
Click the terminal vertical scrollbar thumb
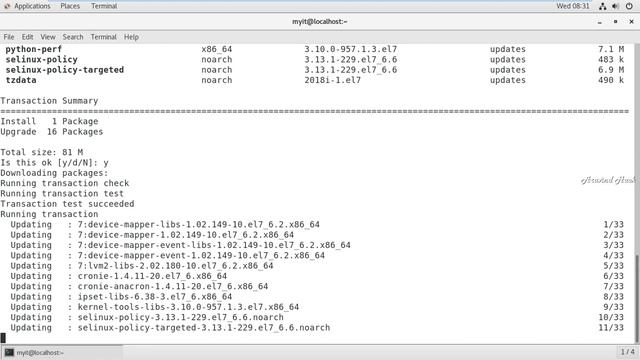pyautogui.click(x=637, y=298)
